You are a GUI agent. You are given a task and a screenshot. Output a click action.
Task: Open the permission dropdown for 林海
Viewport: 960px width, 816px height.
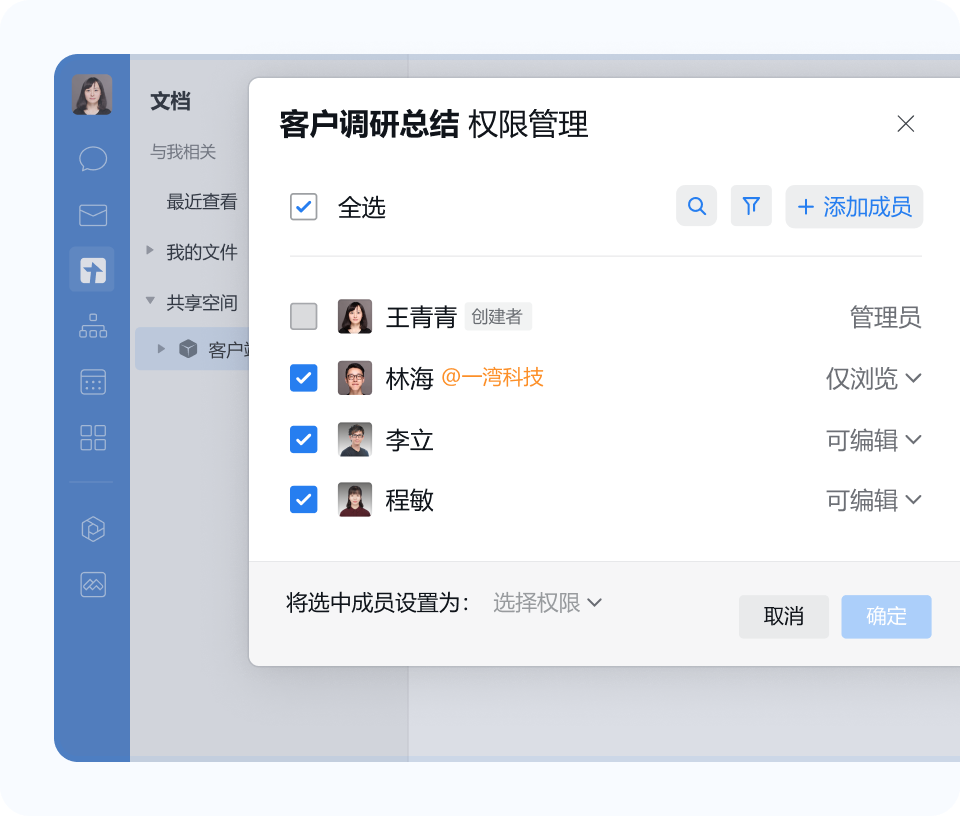click(x=875, y=378)
